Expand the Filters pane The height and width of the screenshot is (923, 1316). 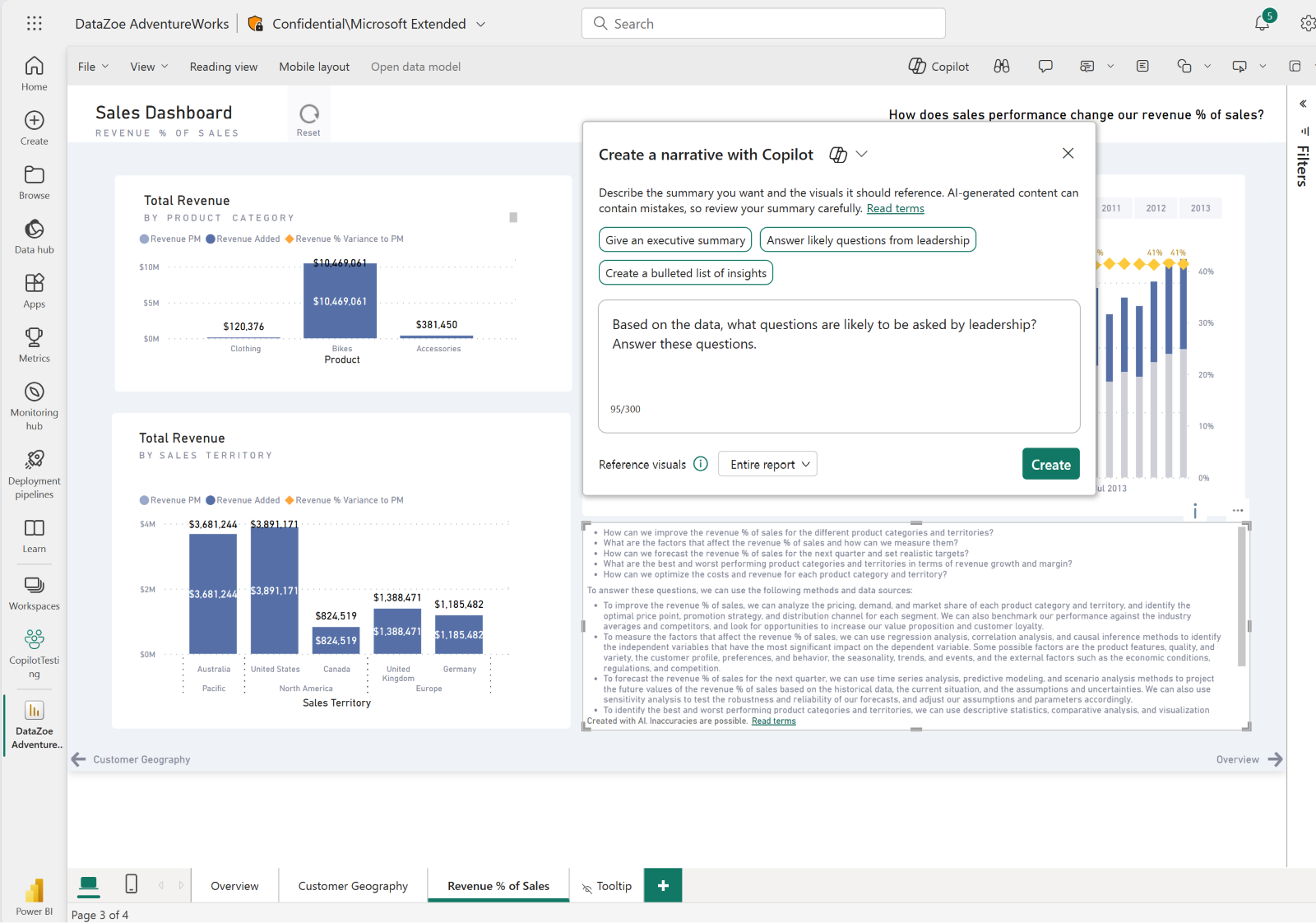(1303, 104)
